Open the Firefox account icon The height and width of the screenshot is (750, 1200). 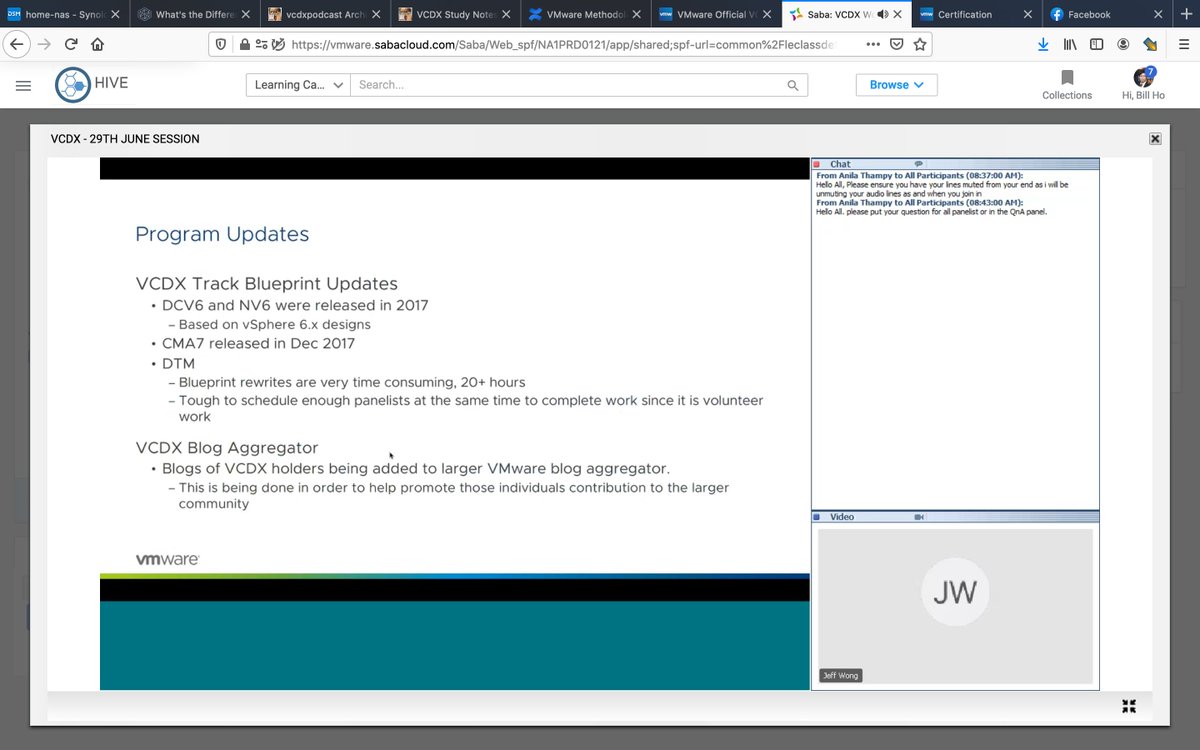[x=1124, y=44]
